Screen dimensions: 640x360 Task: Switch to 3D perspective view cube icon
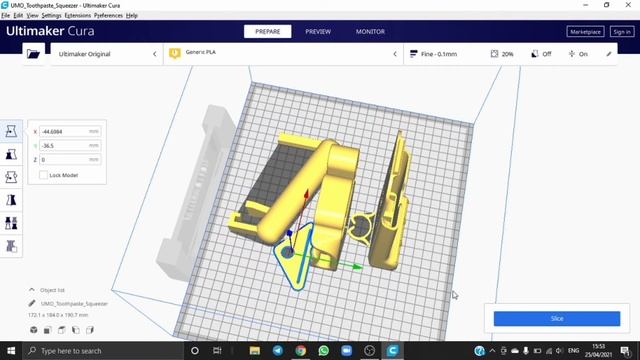(x=34, y=330)
